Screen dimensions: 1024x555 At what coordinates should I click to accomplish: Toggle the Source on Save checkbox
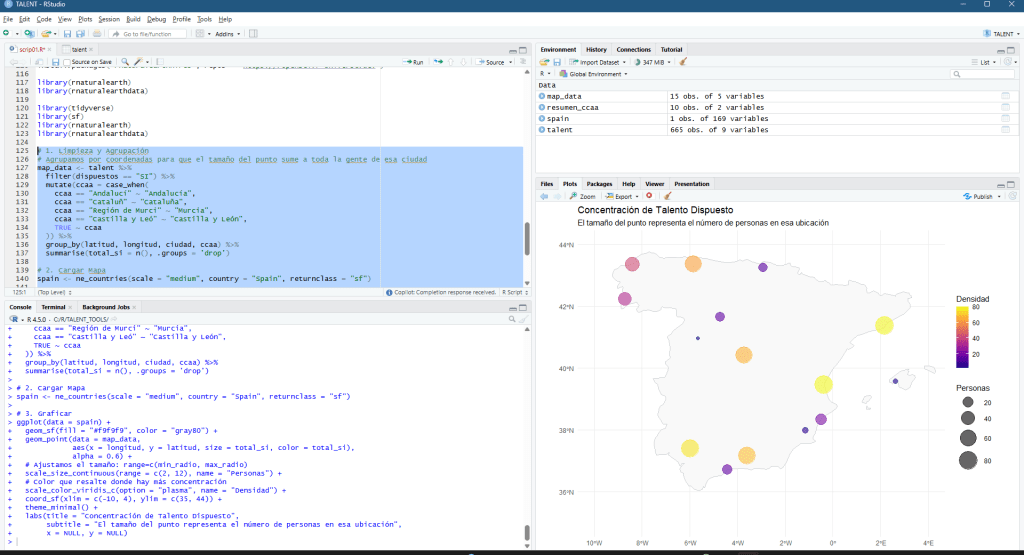tap(66, 62)
